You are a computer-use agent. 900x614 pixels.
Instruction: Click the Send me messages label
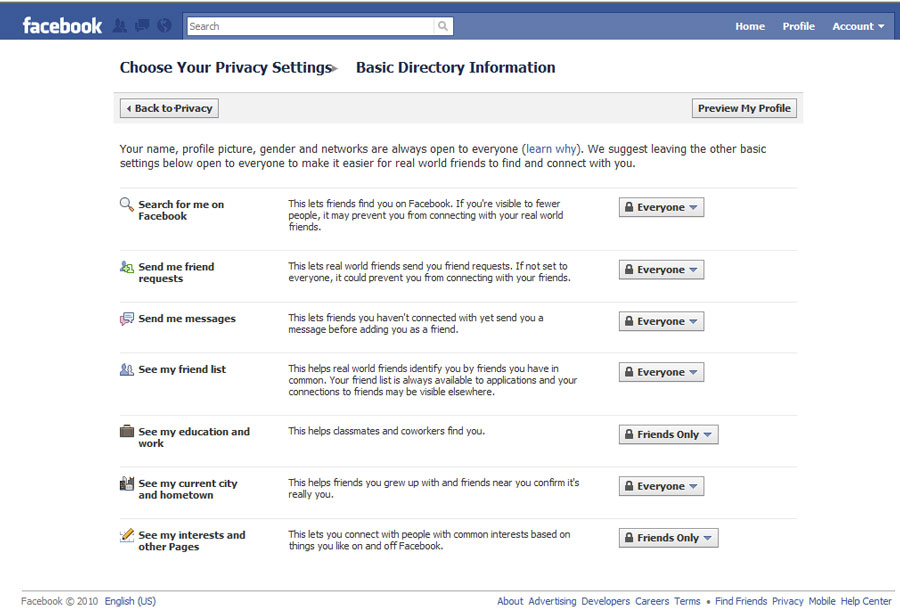pyautogui.click(x=187, y=318)
